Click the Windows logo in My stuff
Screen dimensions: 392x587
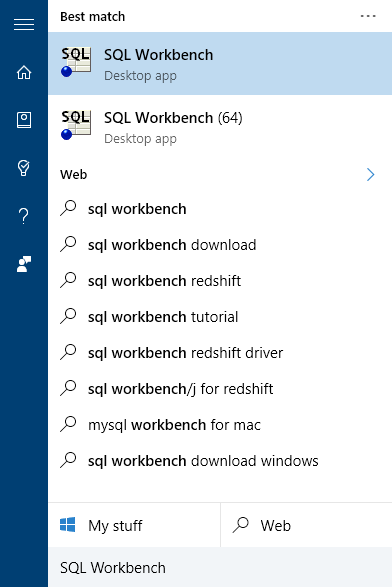[x=68, y=524]
